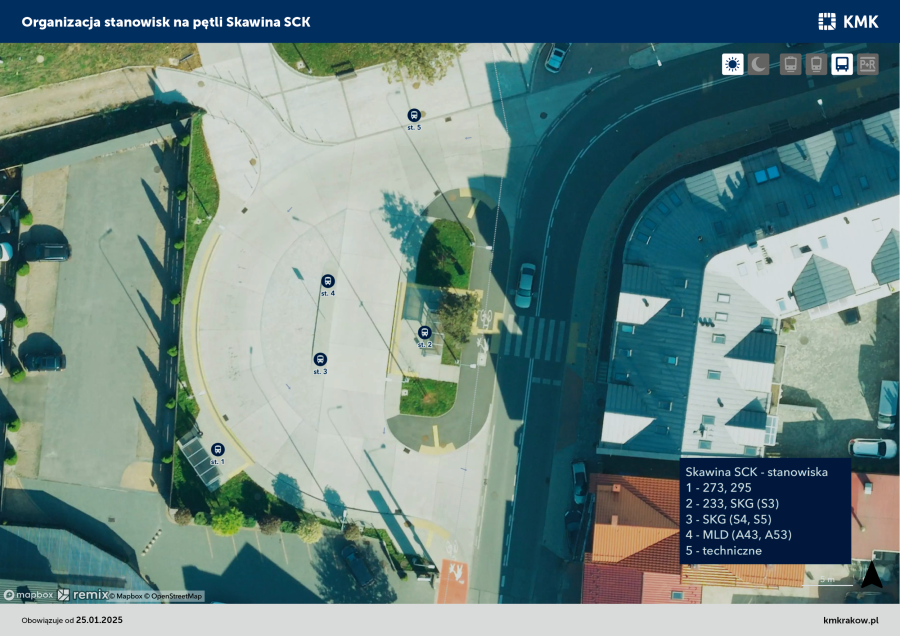This screenshot has height=636, width=900.
Task: Click the north arrow compass
Action: (871, 575)
